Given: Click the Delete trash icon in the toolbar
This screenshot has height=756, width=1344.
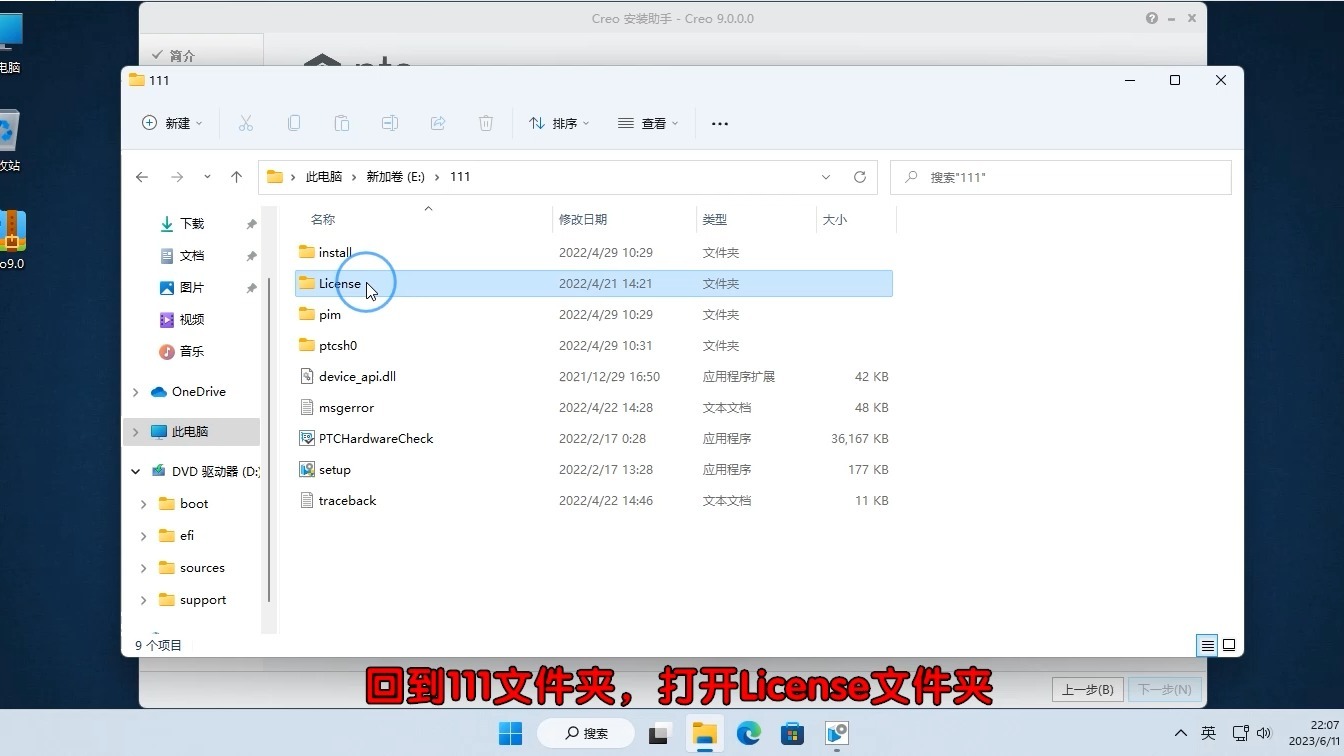Looking at the screenshot, I should pos(485,123).
